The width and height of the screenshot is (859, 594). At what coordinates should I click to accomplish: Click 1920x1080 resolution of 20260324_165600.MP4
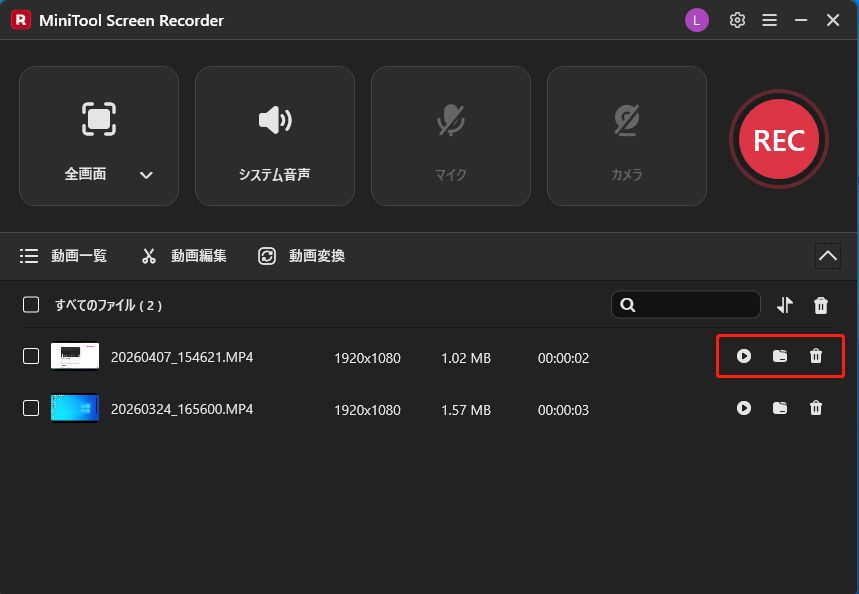368,410
